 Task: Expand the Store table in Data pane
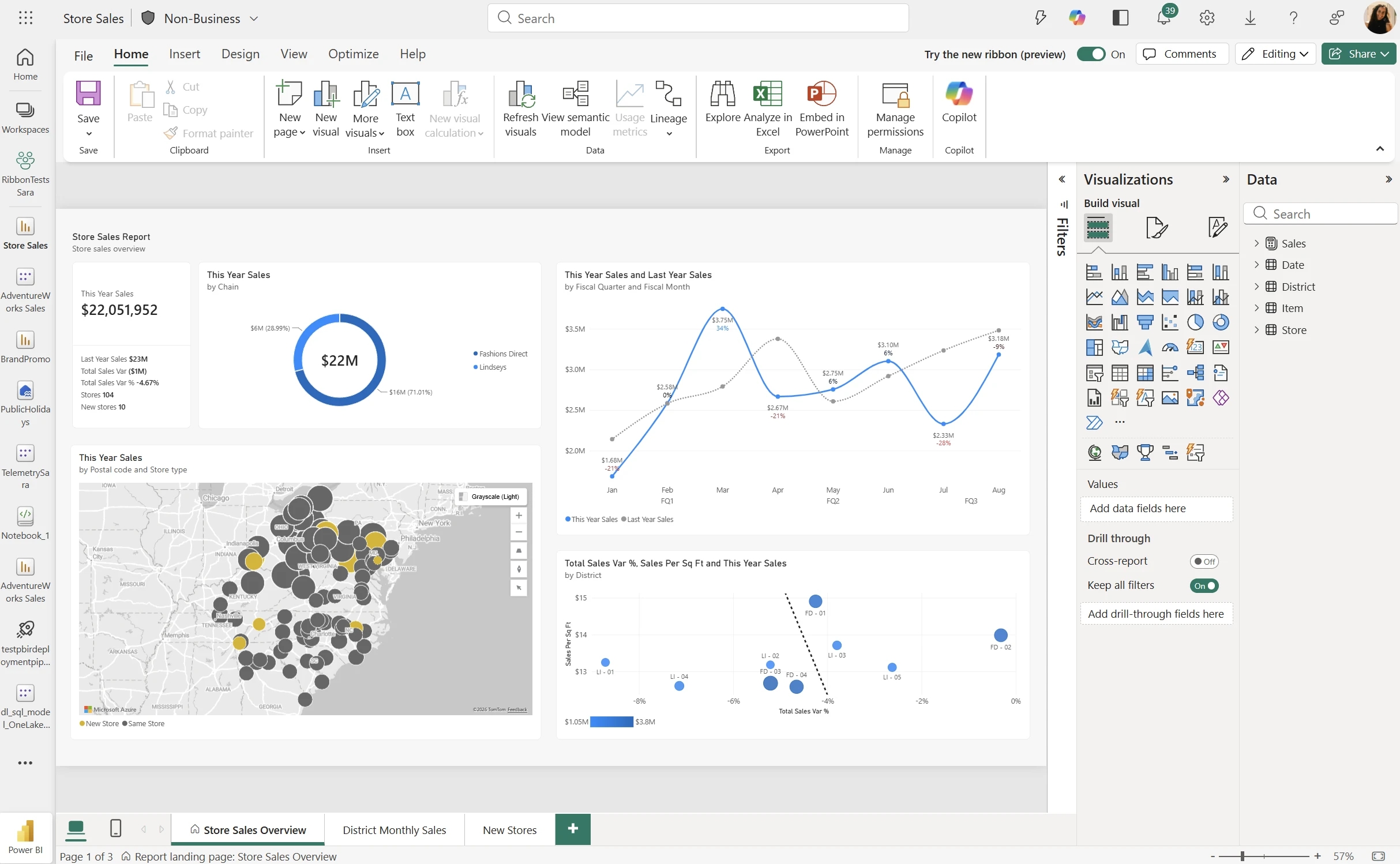1256,330
